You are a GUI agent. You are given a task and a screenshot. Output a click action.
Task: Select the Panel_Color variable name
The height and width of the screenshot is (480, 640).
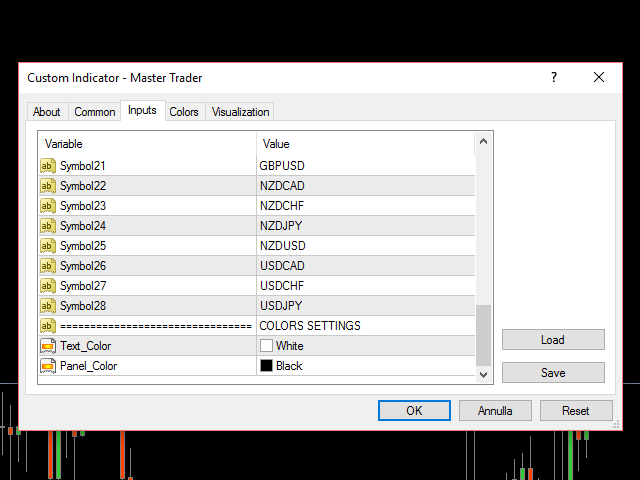point(89,366)
